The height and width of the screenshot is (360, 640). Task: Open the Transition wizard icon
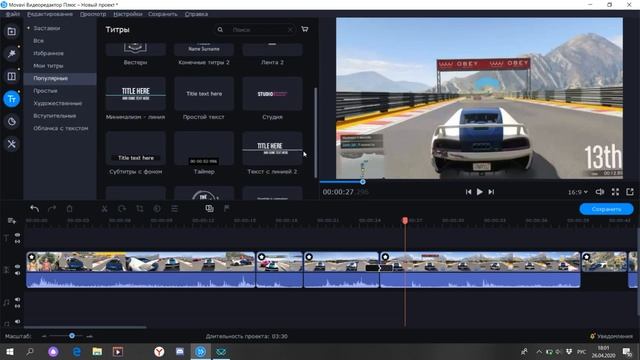(209, 209)
